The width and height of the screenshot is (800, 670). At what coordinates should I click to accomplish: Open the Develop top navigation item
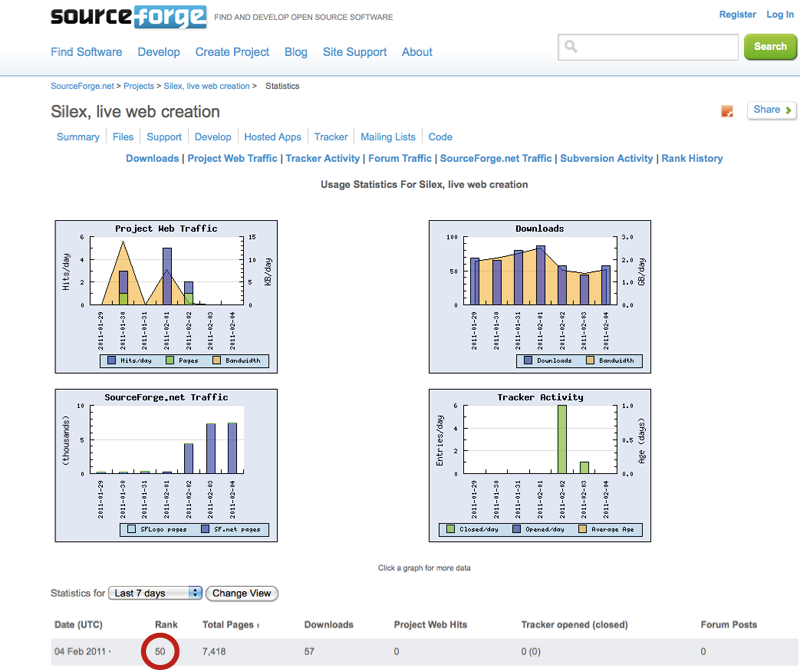(x=159, y=52)
